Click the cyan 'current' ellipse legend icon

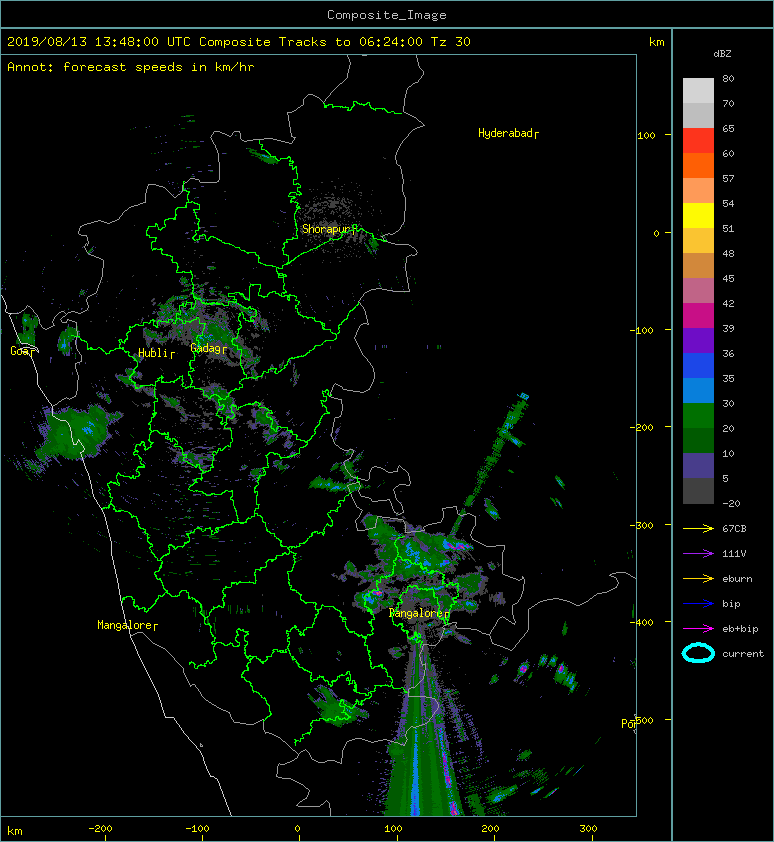[698, 654]
